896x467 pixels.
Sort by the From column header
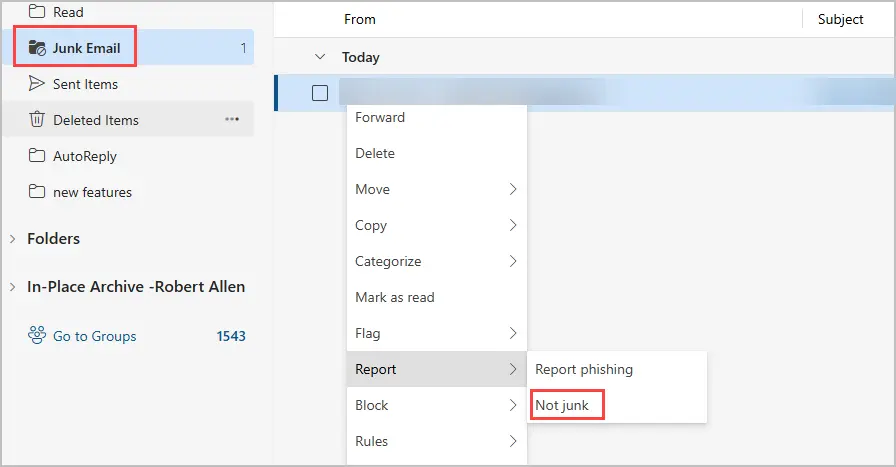pos(360,19)
